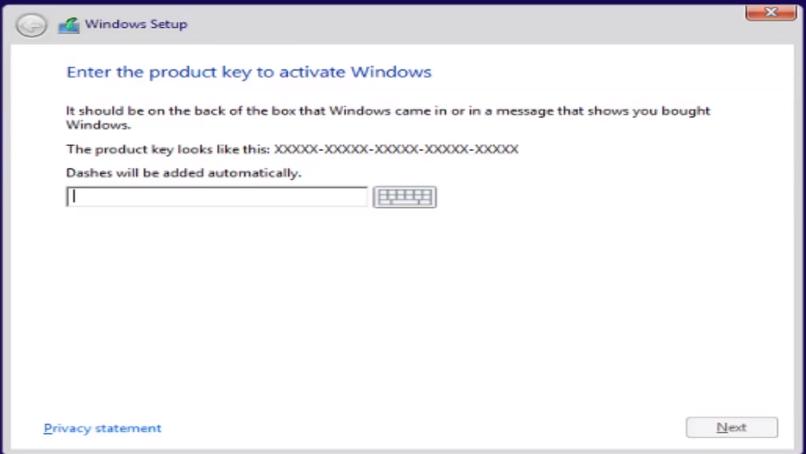Click the Next button
Image resolution: width=806 pixels, height=454 pixels.
coord(731,427)
